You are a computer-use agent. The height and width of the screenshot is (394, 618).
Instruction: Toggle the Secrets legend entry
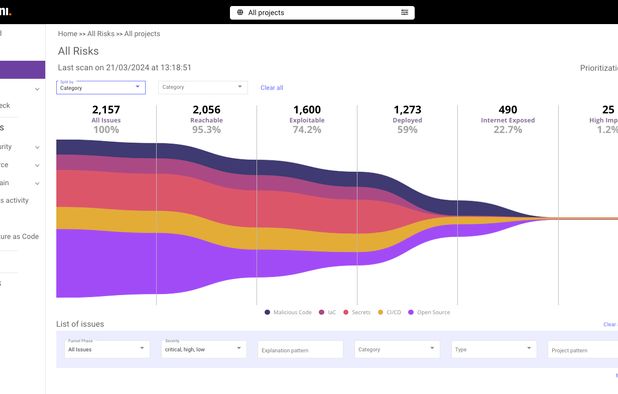[x=357, y=312]
